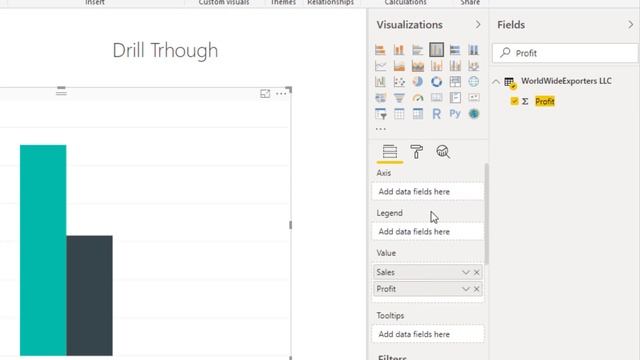640x360 pixels.
Task: Select the Card visual
Action: [x=436, y=98]
